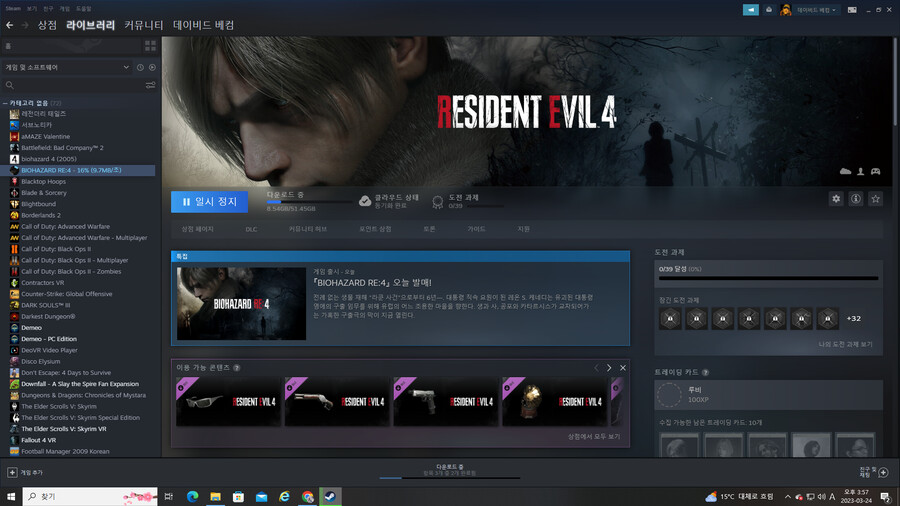Show next available content items
900x506 pixels.
point(609,368)
